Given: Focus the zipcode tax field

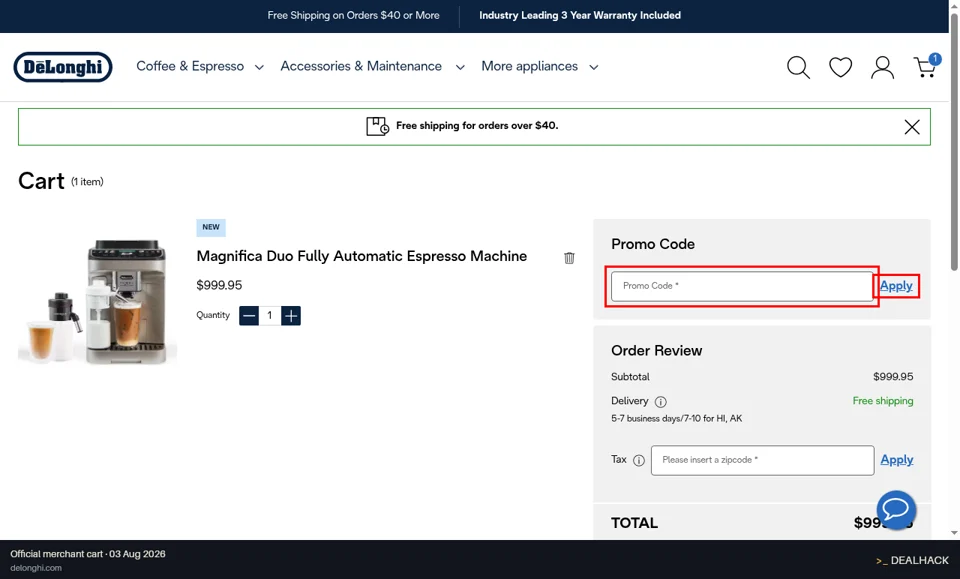Looking at the screenshot, I should (x=762, y=460).
